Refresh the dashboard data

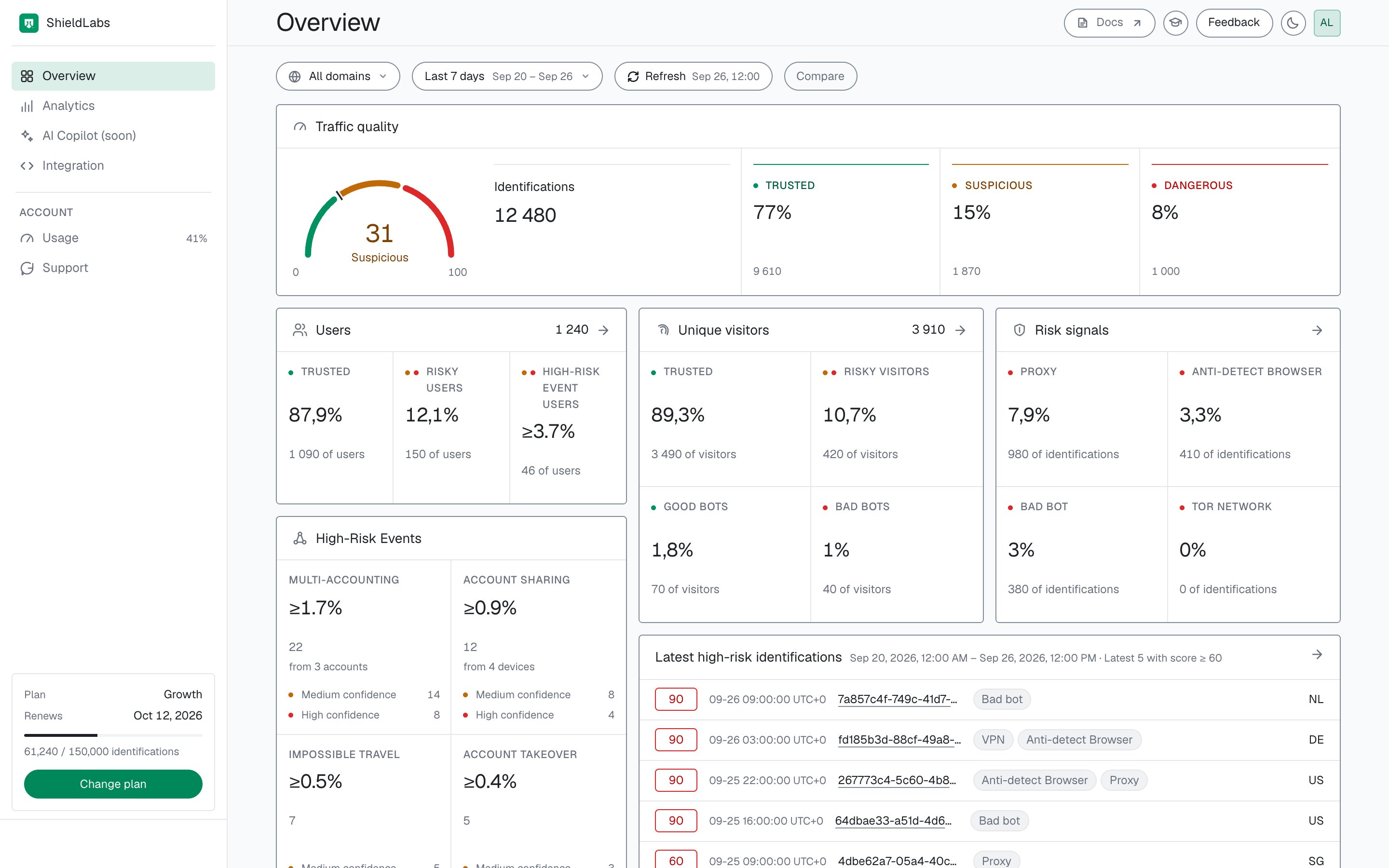coord(693,76)
